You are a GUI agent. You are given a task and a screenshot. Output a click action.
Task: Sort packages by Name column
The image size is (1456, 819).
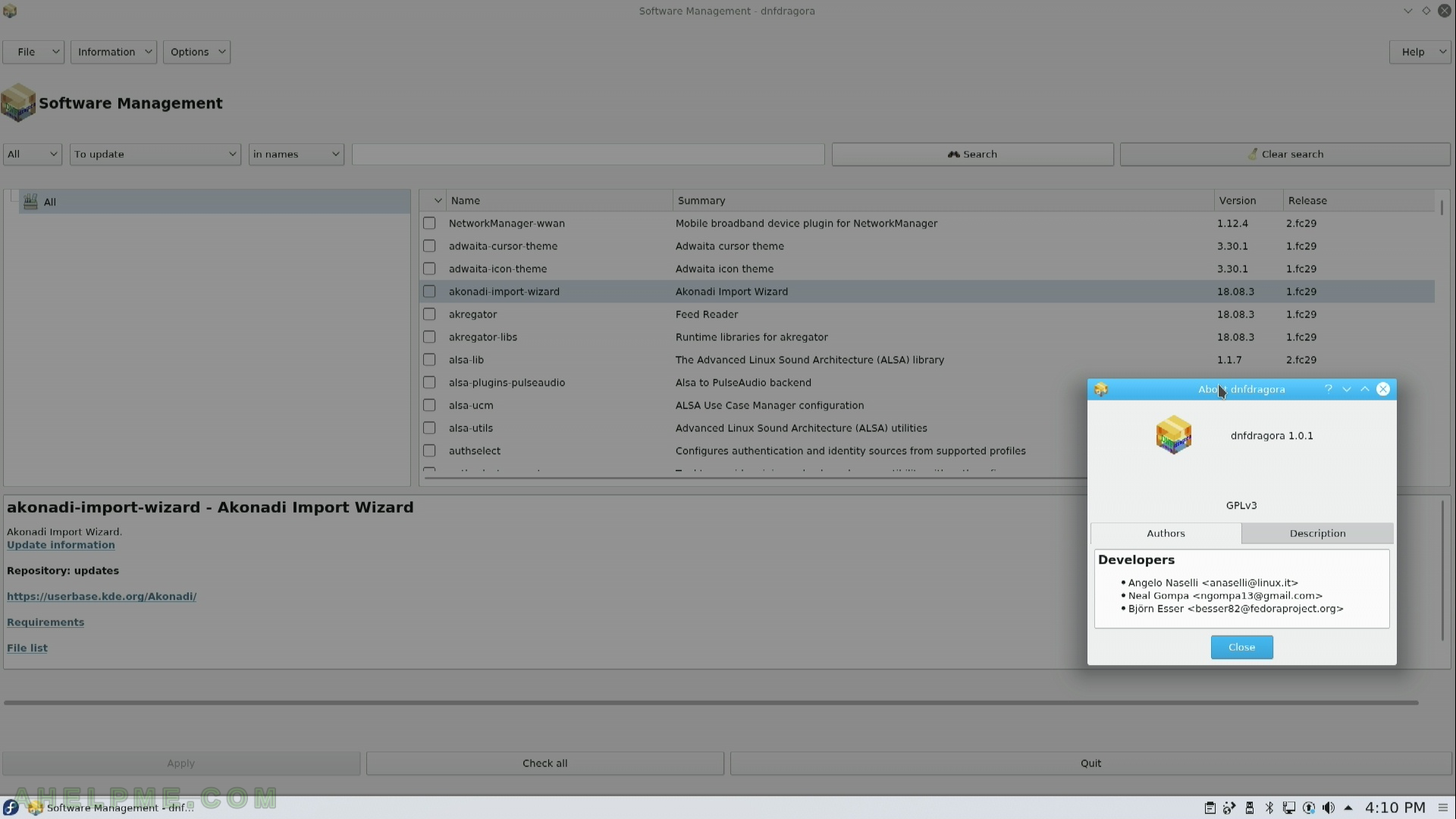click(x=559, y=200)
